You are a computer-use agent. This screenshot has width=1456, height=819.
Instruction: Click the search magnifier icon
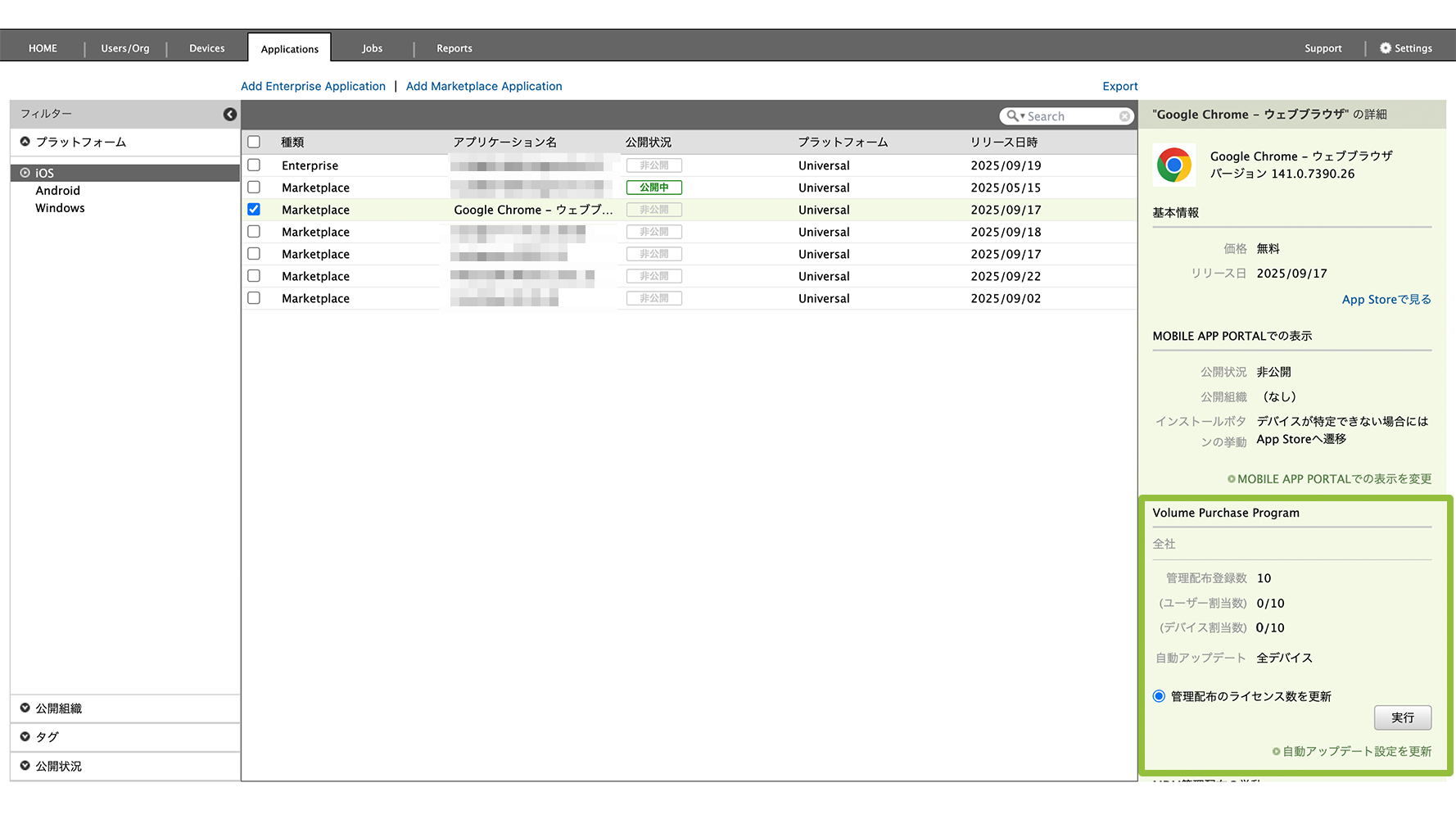coord(1013,116)
